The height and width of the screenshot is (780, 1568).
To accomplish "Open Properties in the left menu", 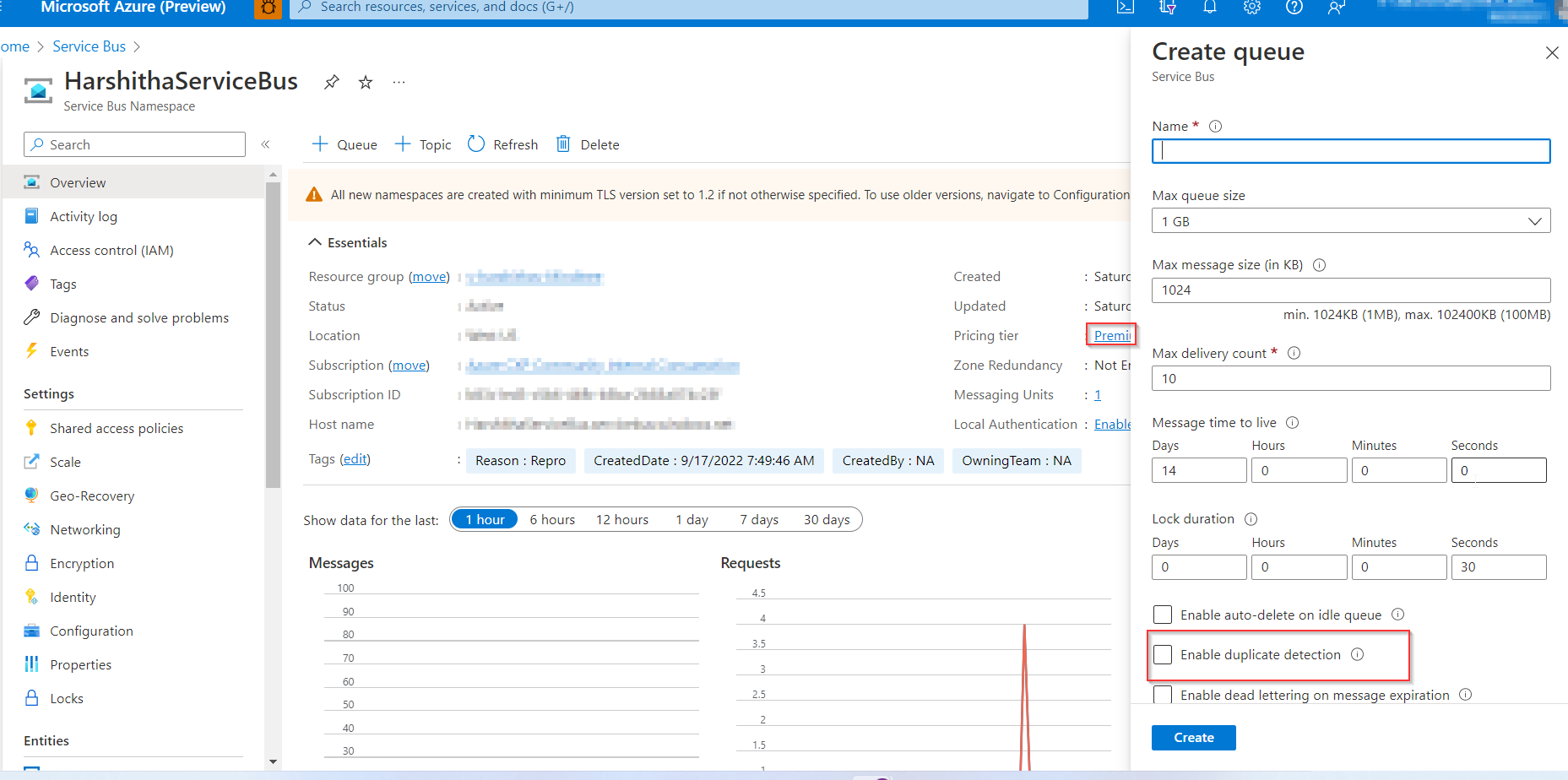I will pos(133,664).
